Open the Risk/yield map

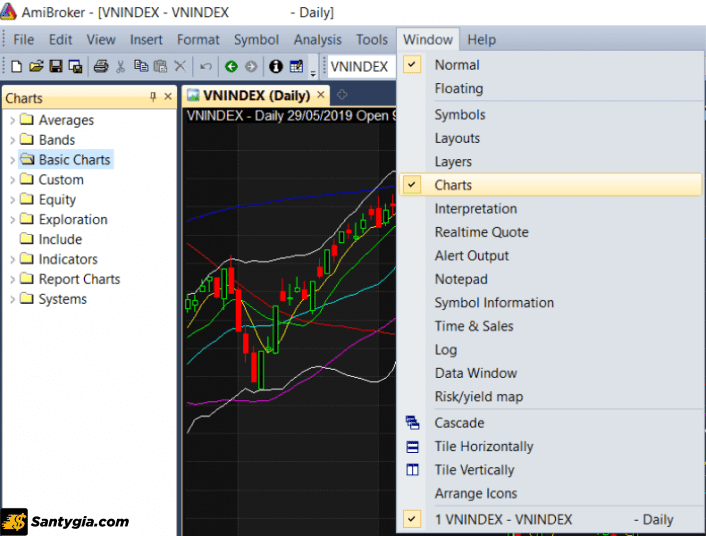[550, 396]
